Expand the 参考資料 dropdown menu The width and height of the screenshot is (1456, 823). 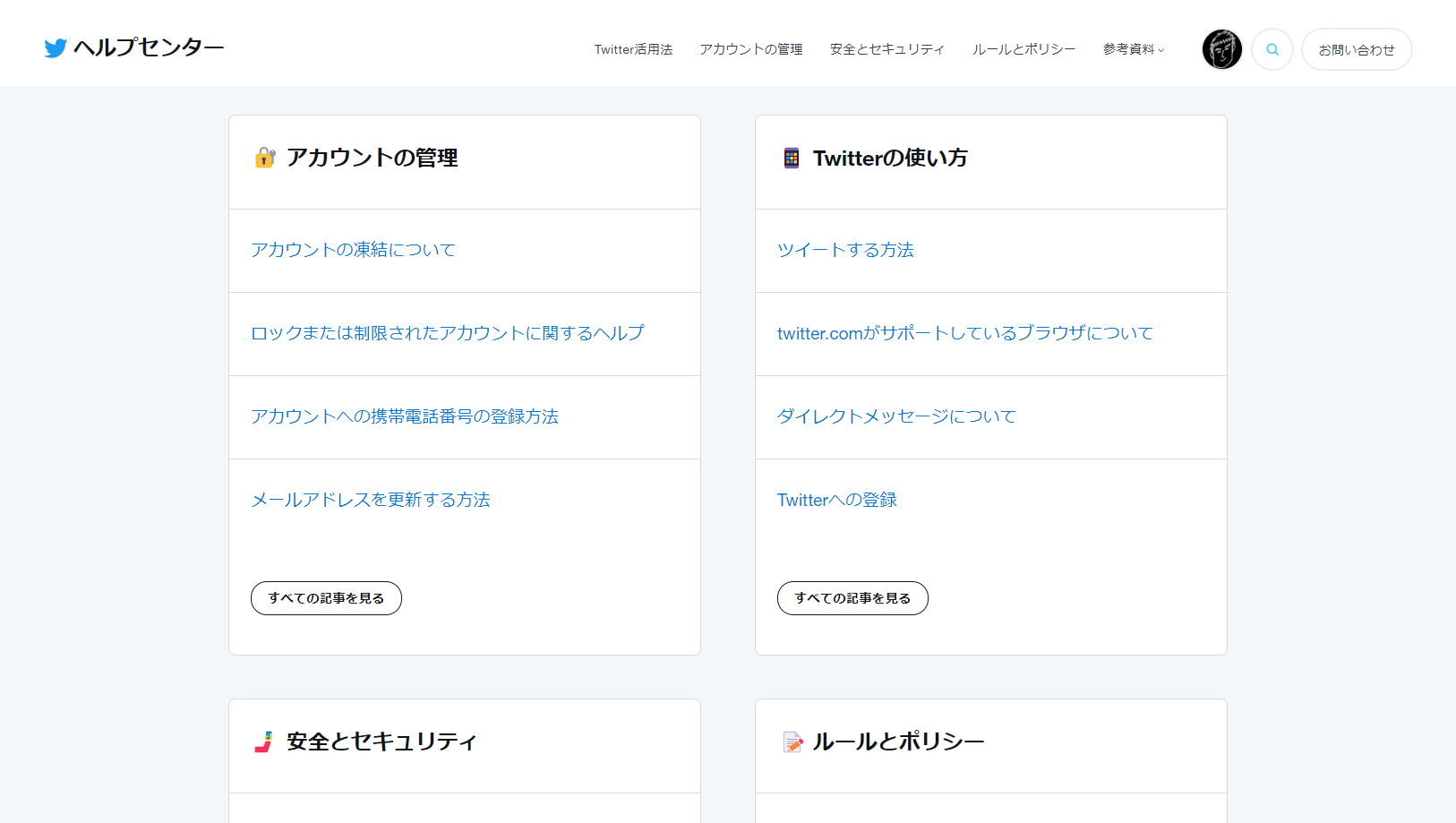click(x=1134, y=49)
